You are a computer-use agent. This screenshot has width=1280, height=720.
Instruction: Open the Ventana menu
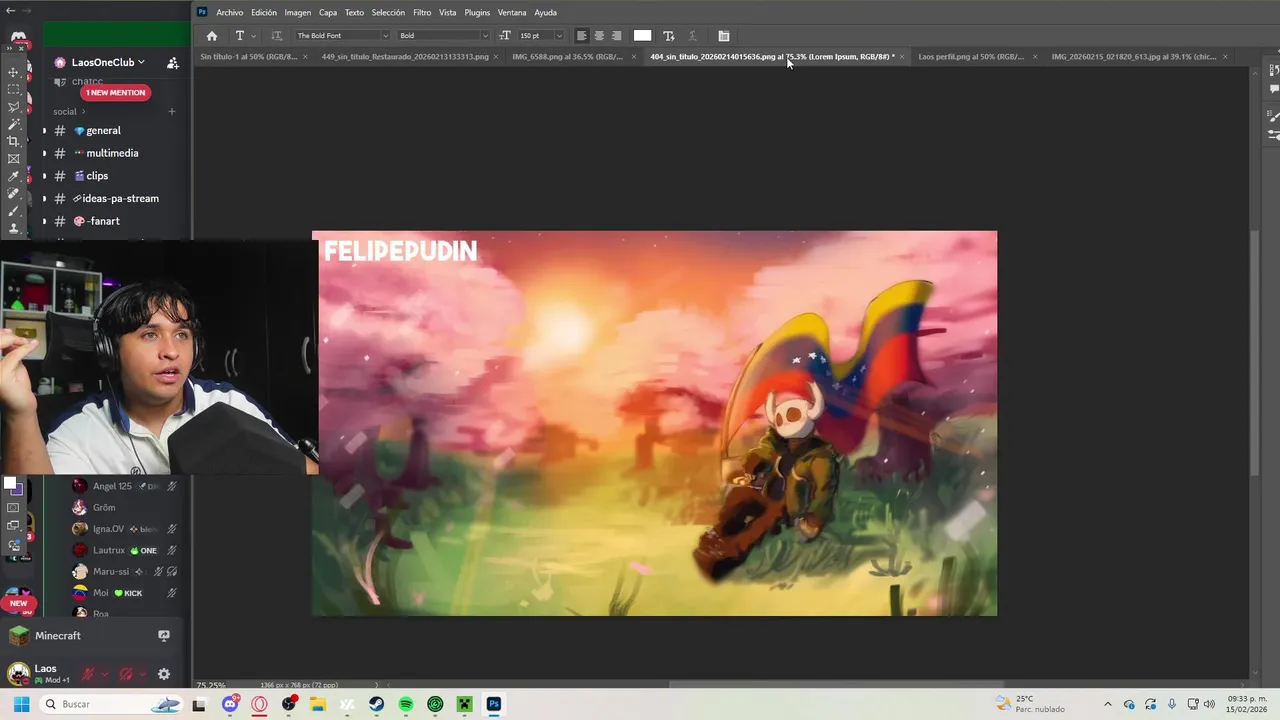[x=512, y=13]
